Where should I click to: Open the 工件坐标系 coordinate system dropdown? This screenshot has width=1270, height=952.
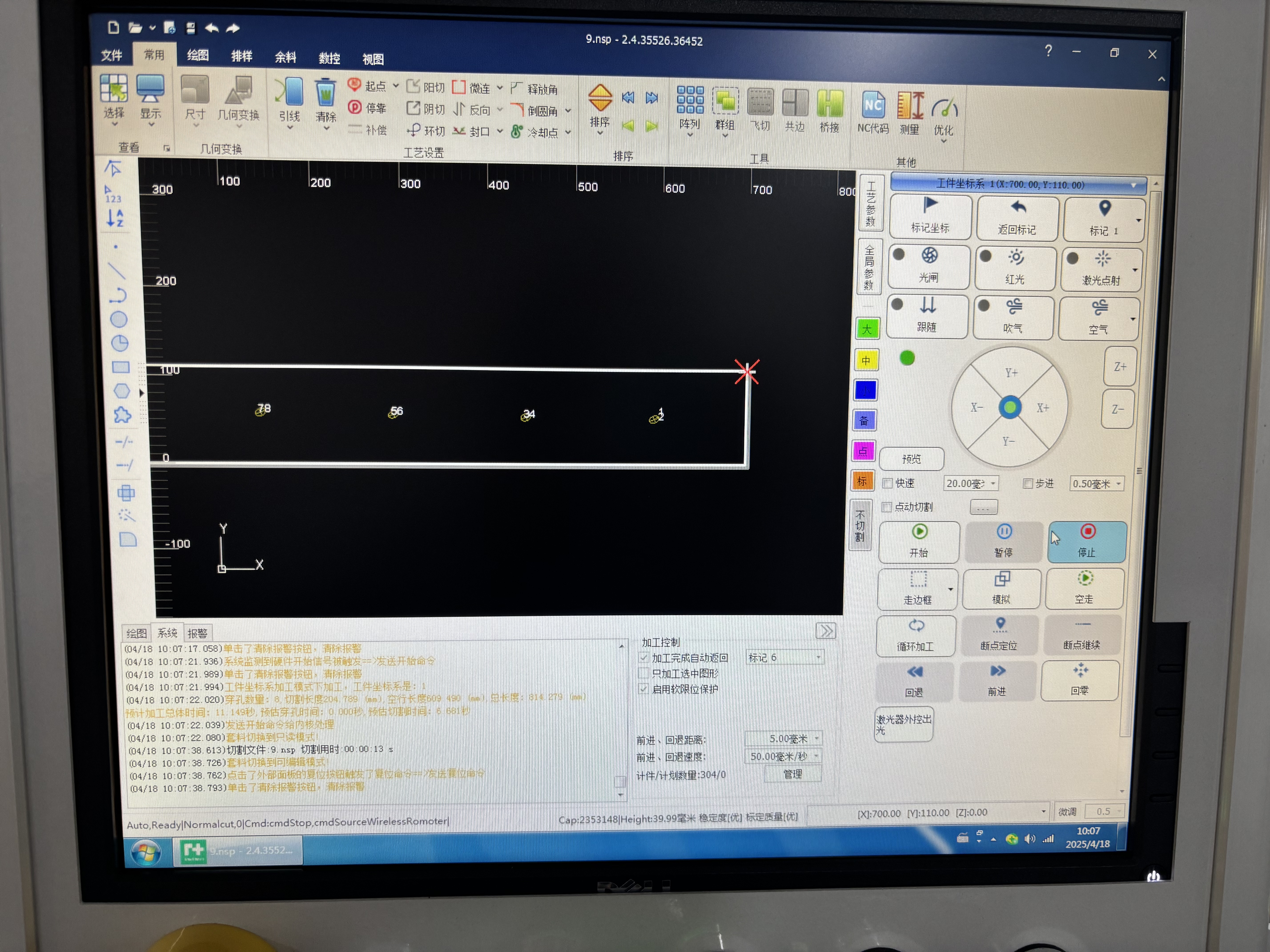click(x=1133, y=185)
